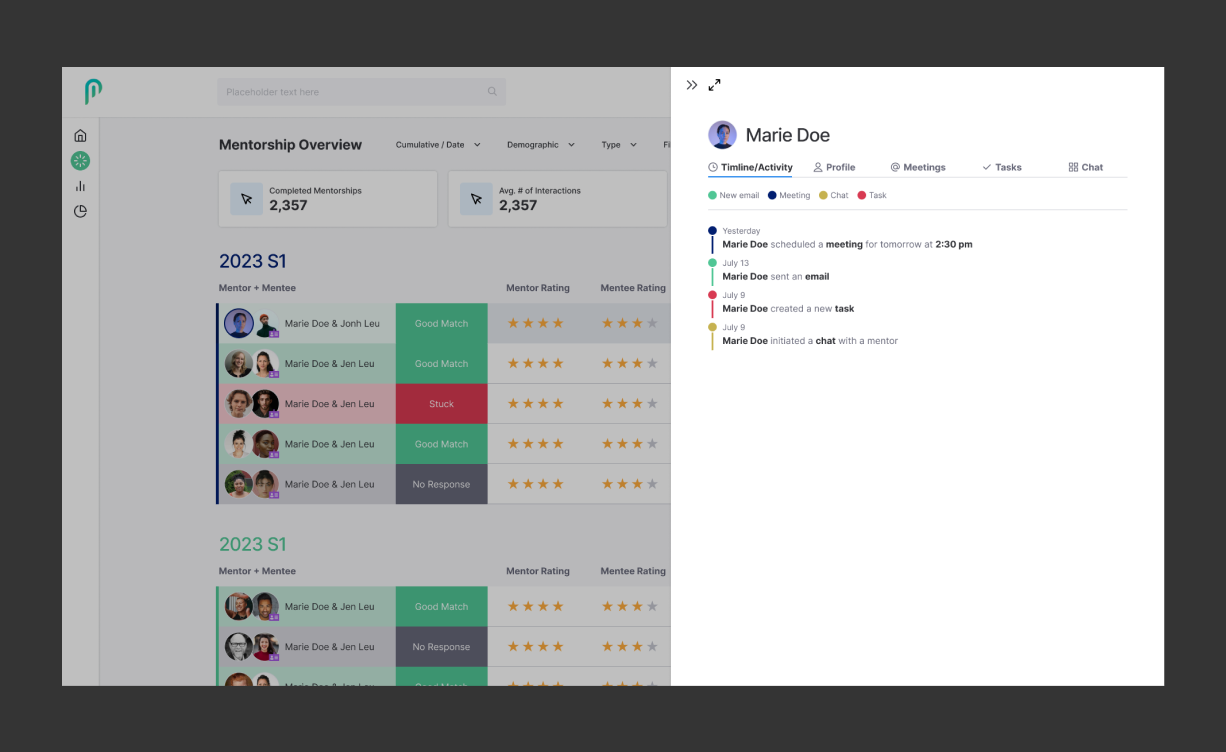Open the Type filter dropdown

click(x=618, y=145)
